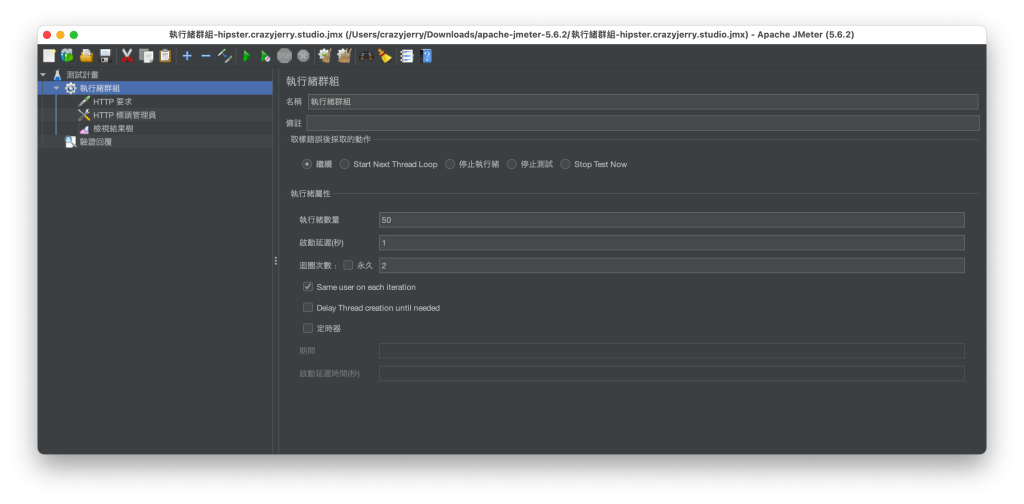The image size is (1024, 504).
Task: Click the binoculars Search icon
Action: pyautogui.click(x=366, y=56)
